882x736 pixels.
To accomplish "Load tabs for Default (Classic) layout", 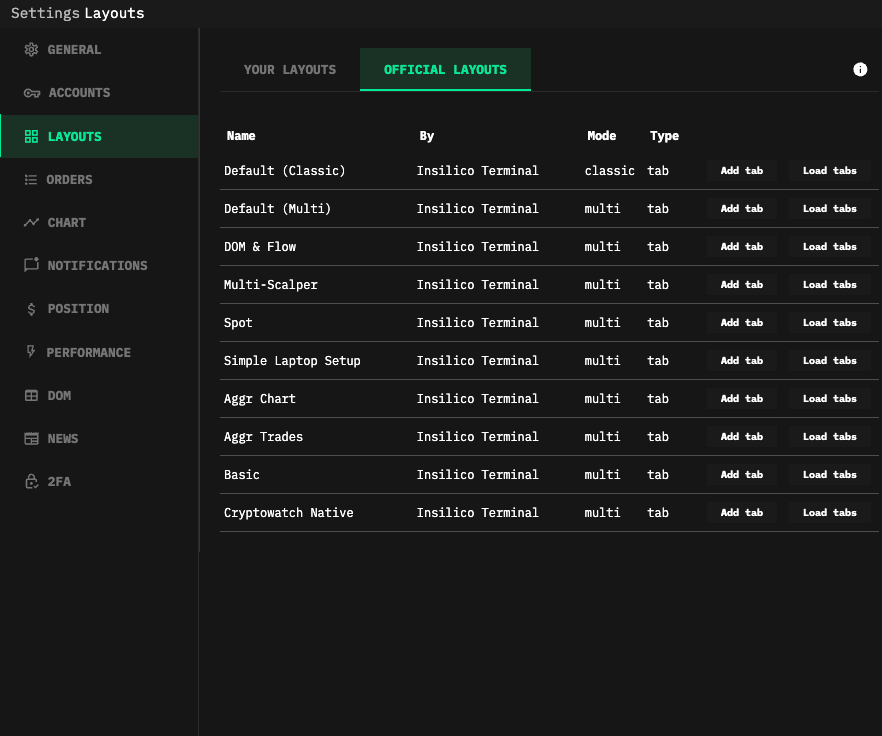I will click(829, 170).
